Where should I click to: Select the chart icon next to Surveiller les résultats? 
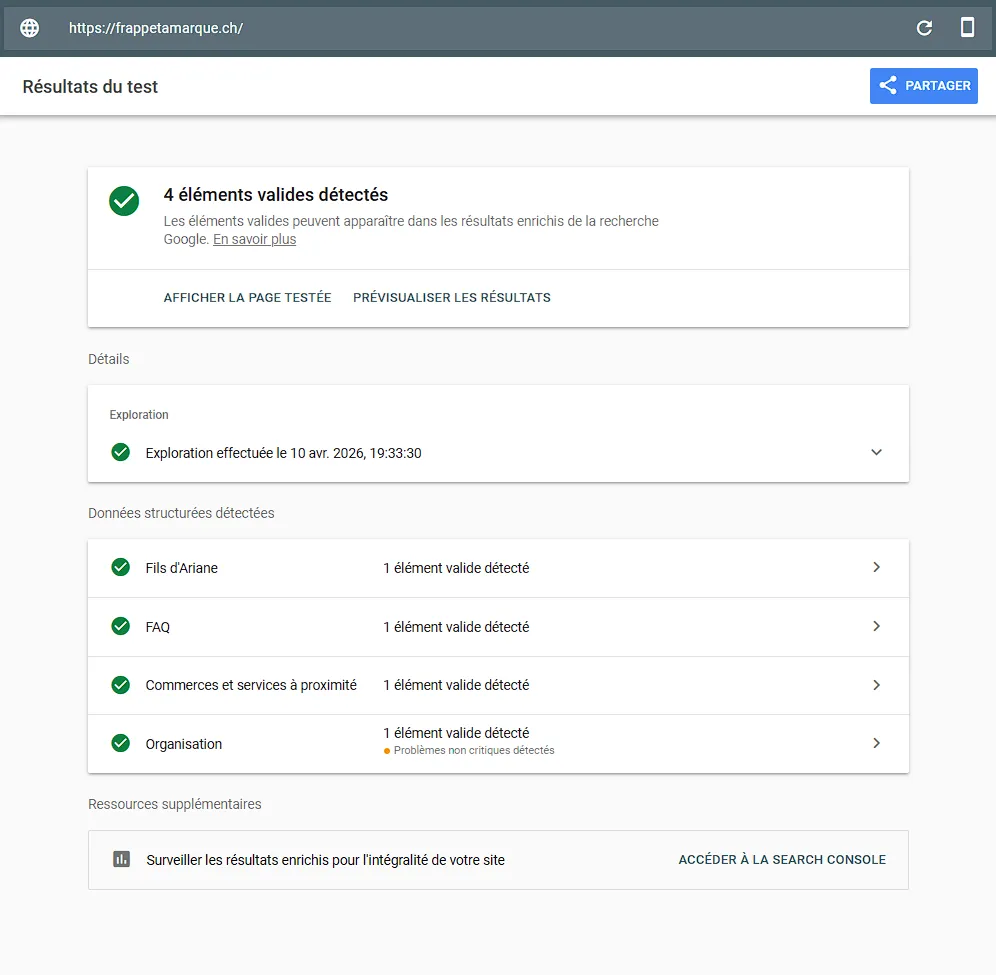[121, 859]
